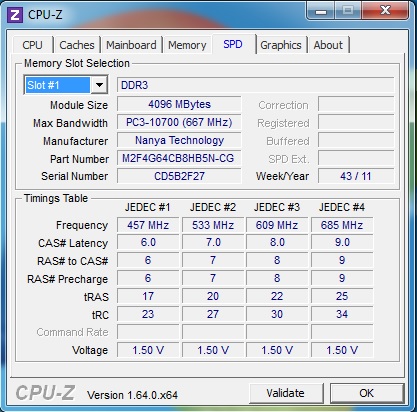The image size is (417, 412).
Task: Click the JEDEC #1 voltage 1.50 V cell
Action: (148, 350)
